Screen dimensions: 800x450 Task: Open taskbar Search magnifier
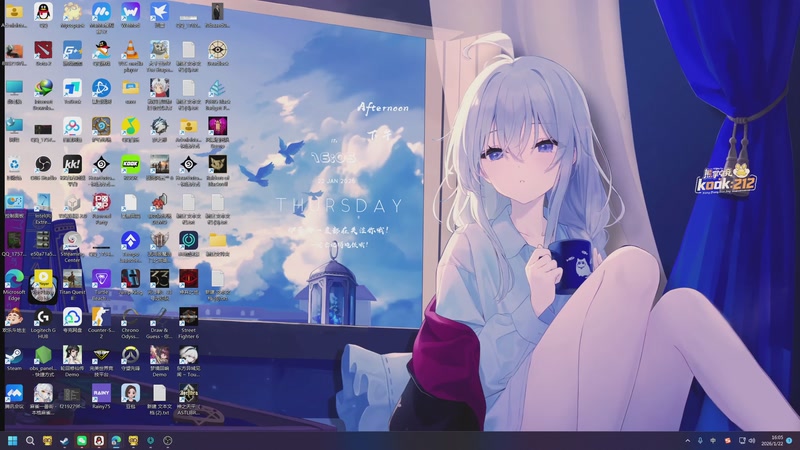[30, 440]
